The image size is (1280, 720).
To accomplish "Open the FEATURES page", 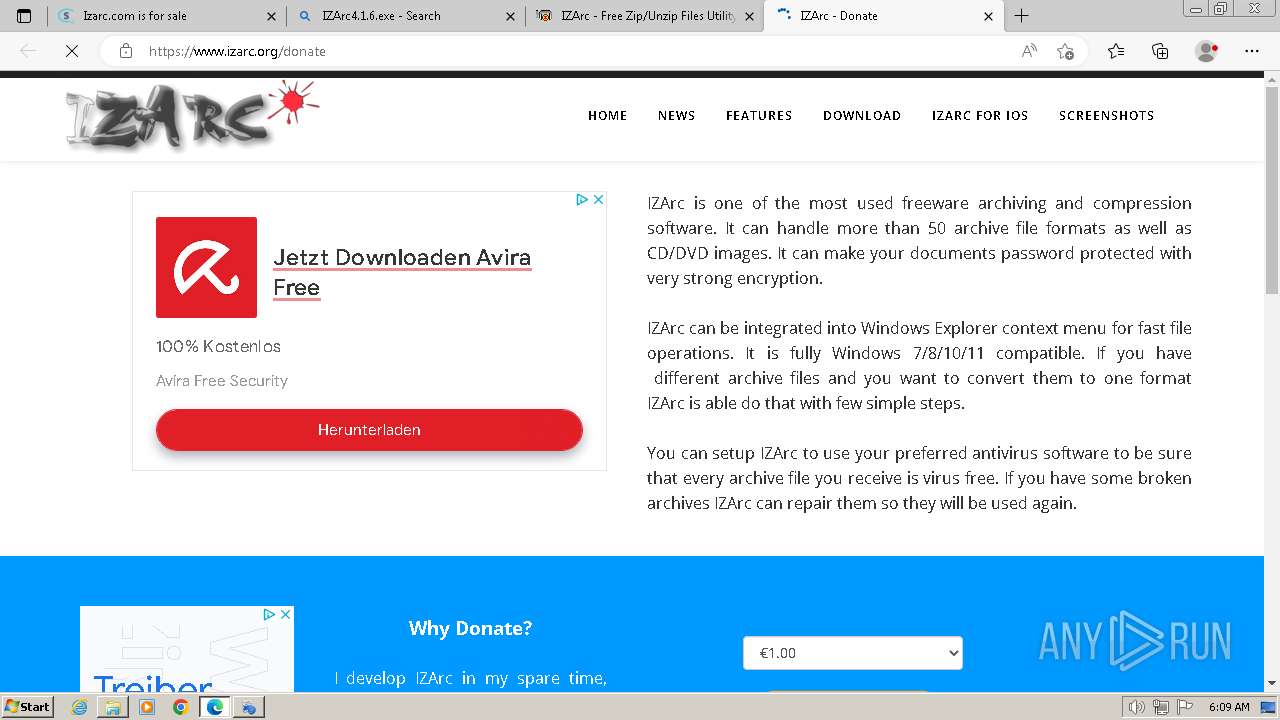I will click(759, 115).
